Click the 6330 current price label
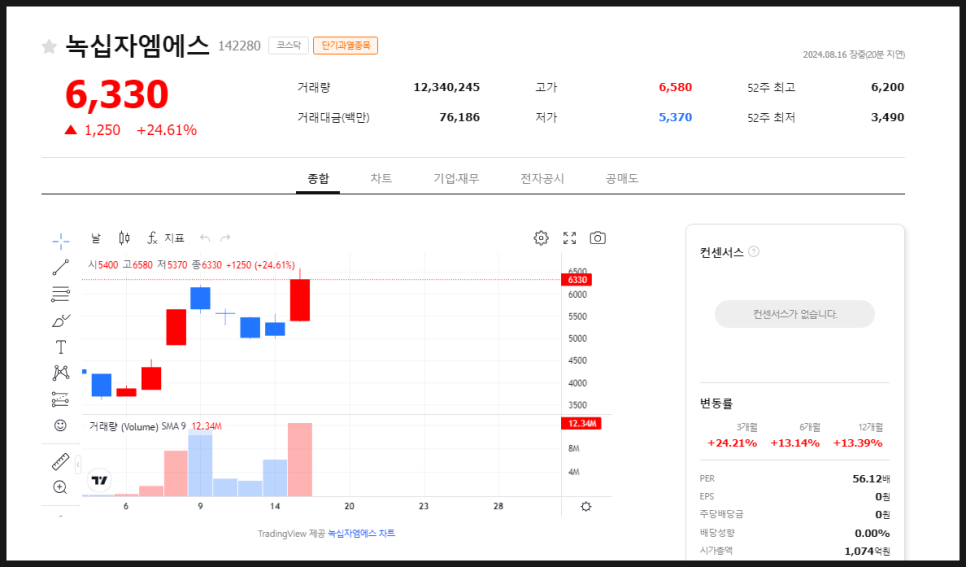The height and width of the screenshot is (567, 966). pyautogui.click(x=577, y=280)
